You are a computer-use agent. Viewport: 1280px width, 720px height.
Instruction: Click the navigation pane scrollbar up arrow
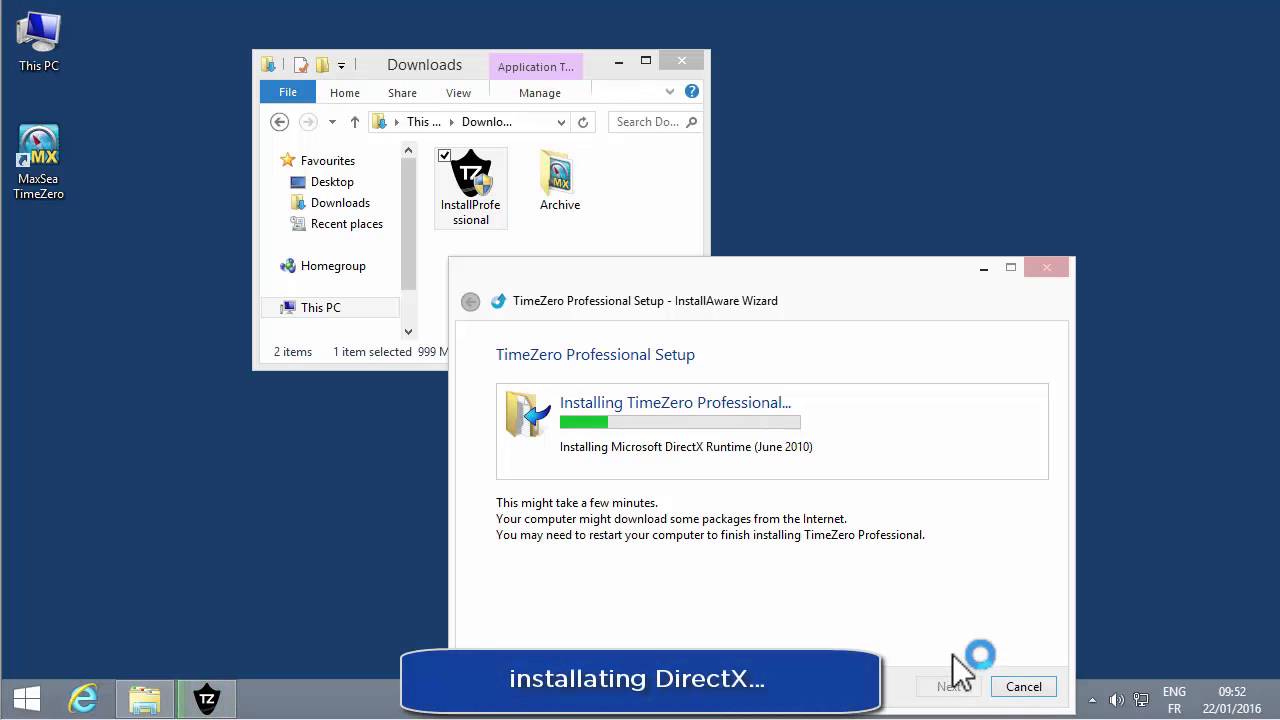[408, 150]
